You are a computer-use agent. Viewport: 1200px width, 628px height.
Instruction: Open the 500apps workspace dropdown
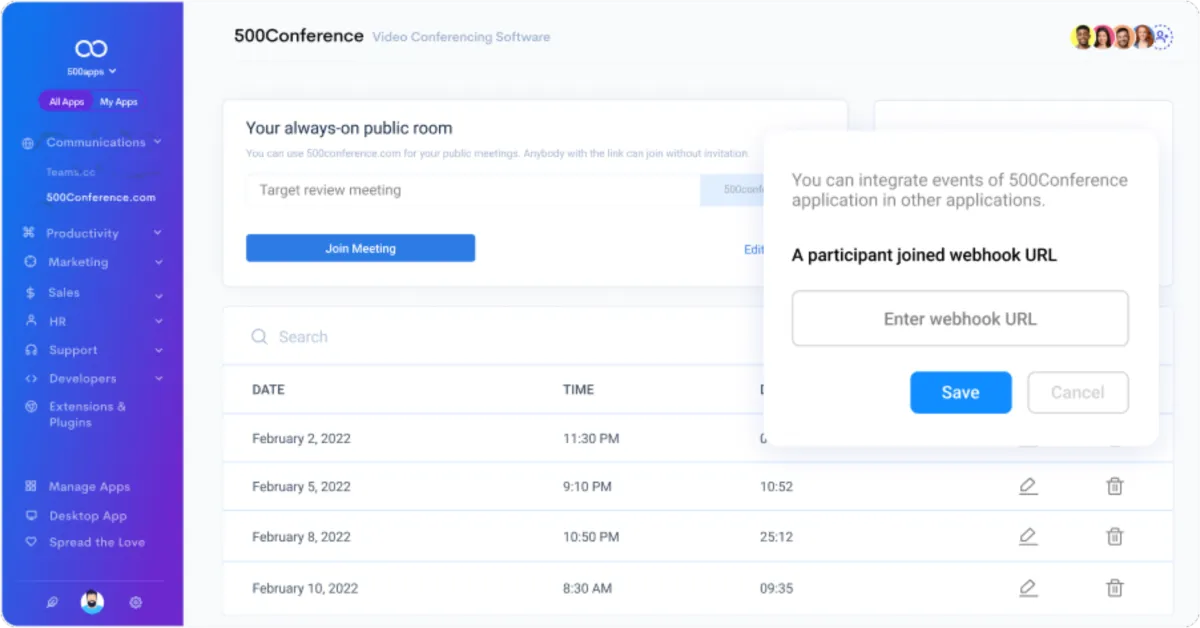(91, 72)
